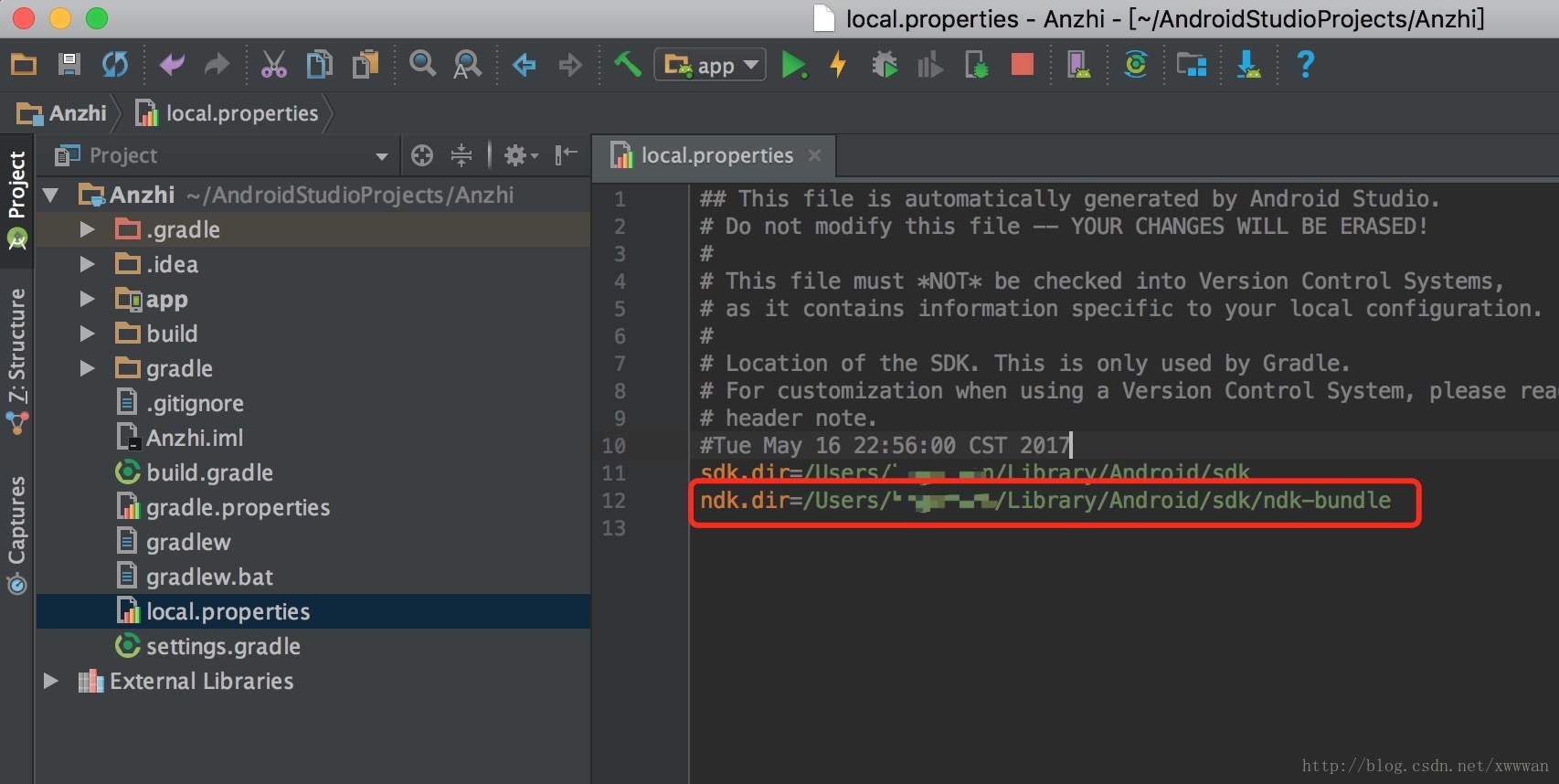Run app with the green play icon
The height and width of the screenshot is (784, 1559).
click(x=794, y=65)
